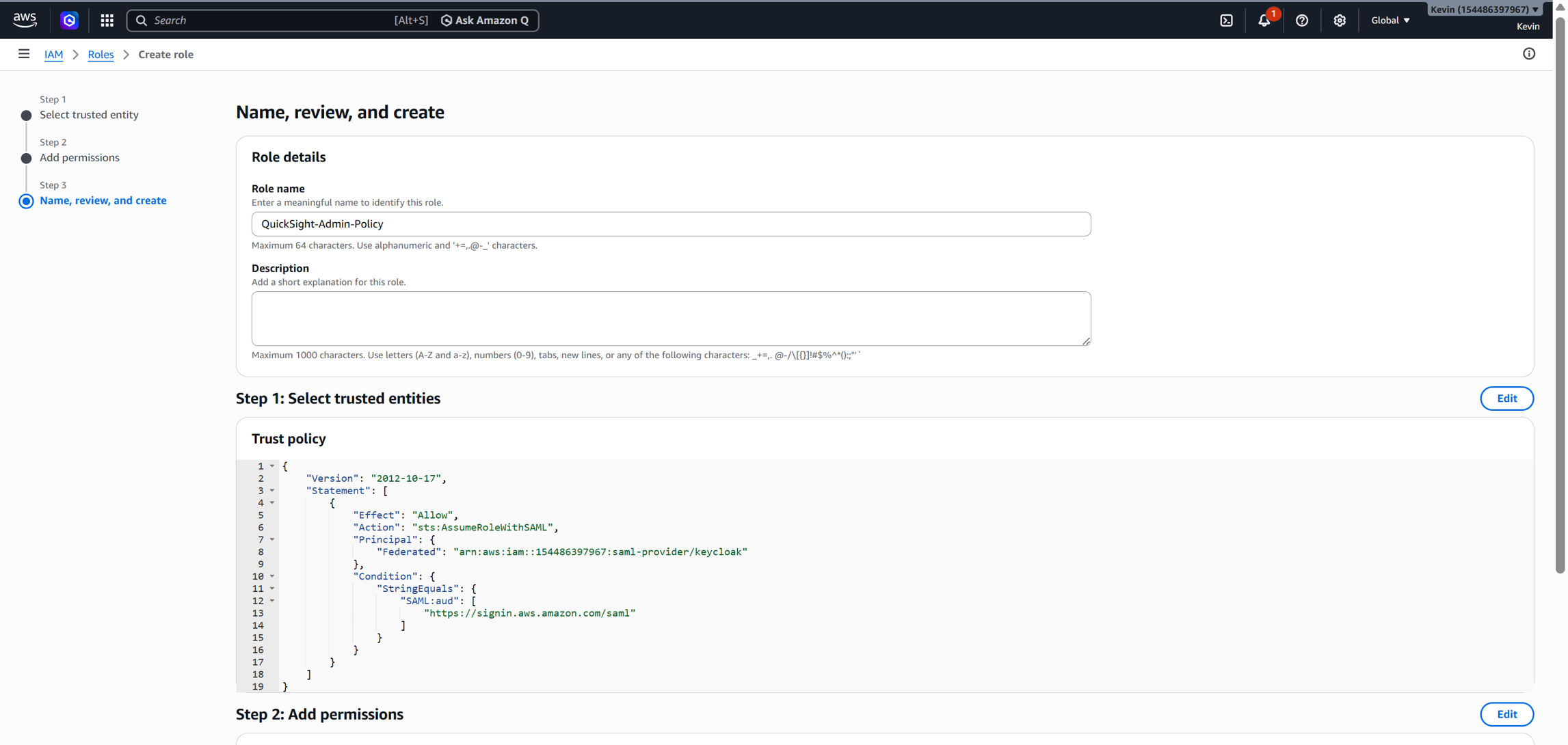Expand the Global region dropdown
The image size is (1568, 745).
click(1390, 21)
